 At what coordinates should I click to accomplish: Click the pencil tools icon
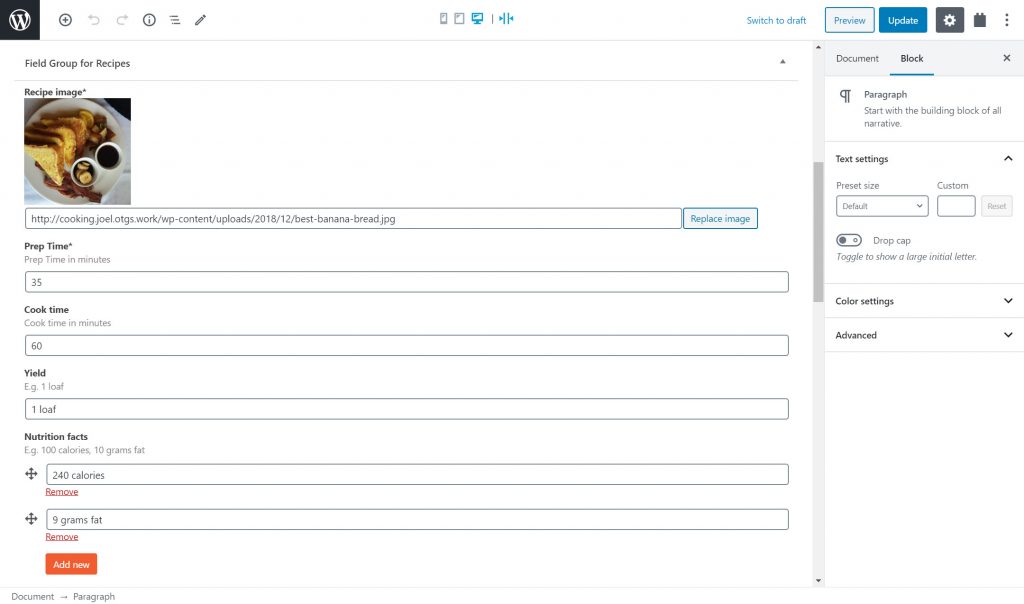click(x=201, y=20)
